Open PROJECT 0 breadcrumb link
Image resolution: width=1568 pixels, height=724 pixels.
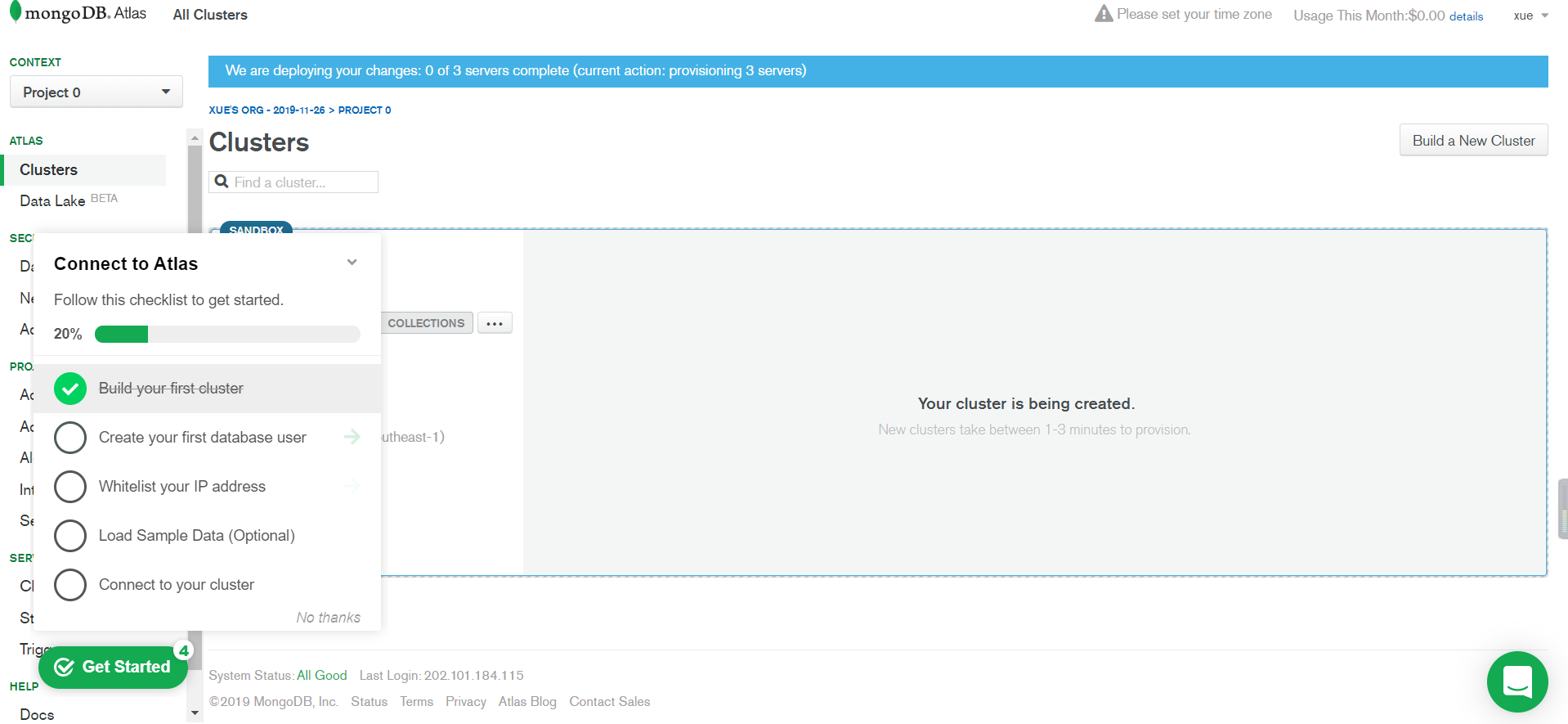coord(365,110)
